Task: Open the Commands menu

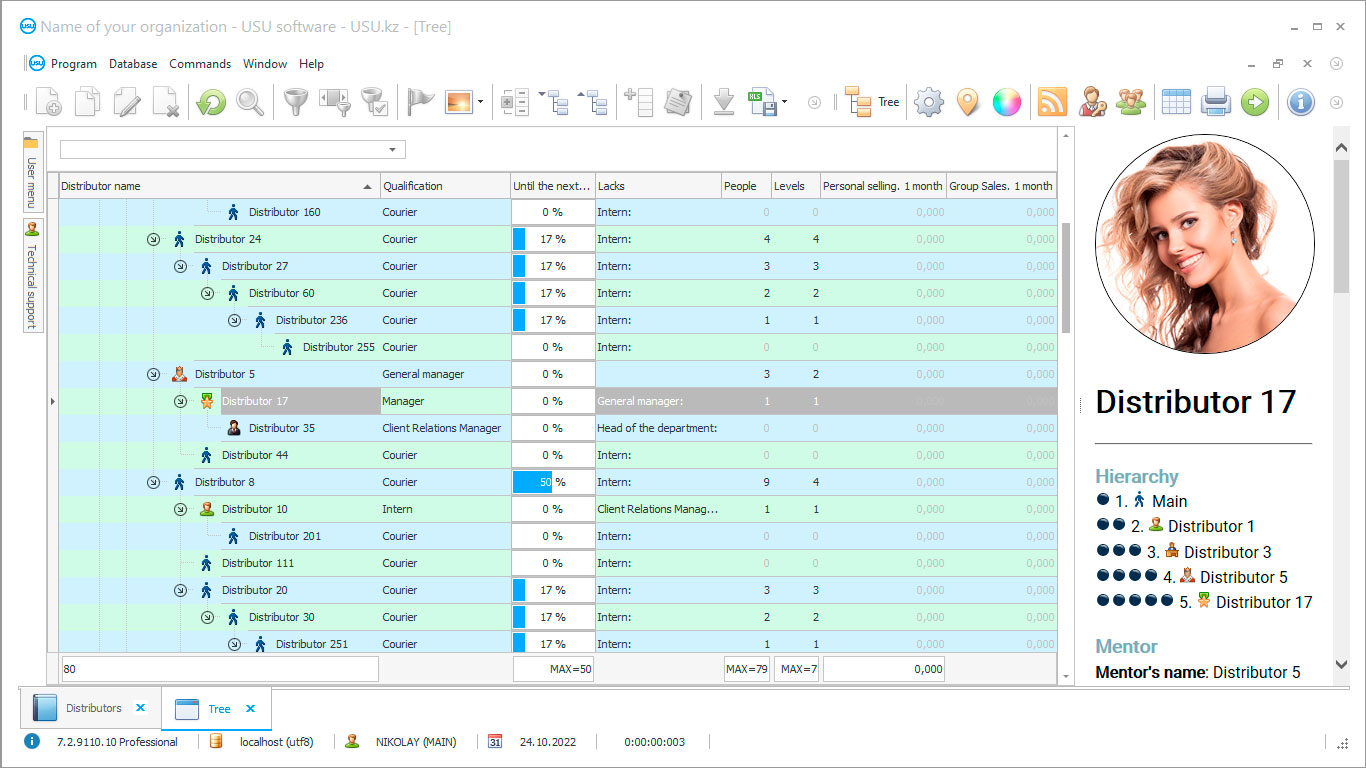Action: tap(200, 63)
